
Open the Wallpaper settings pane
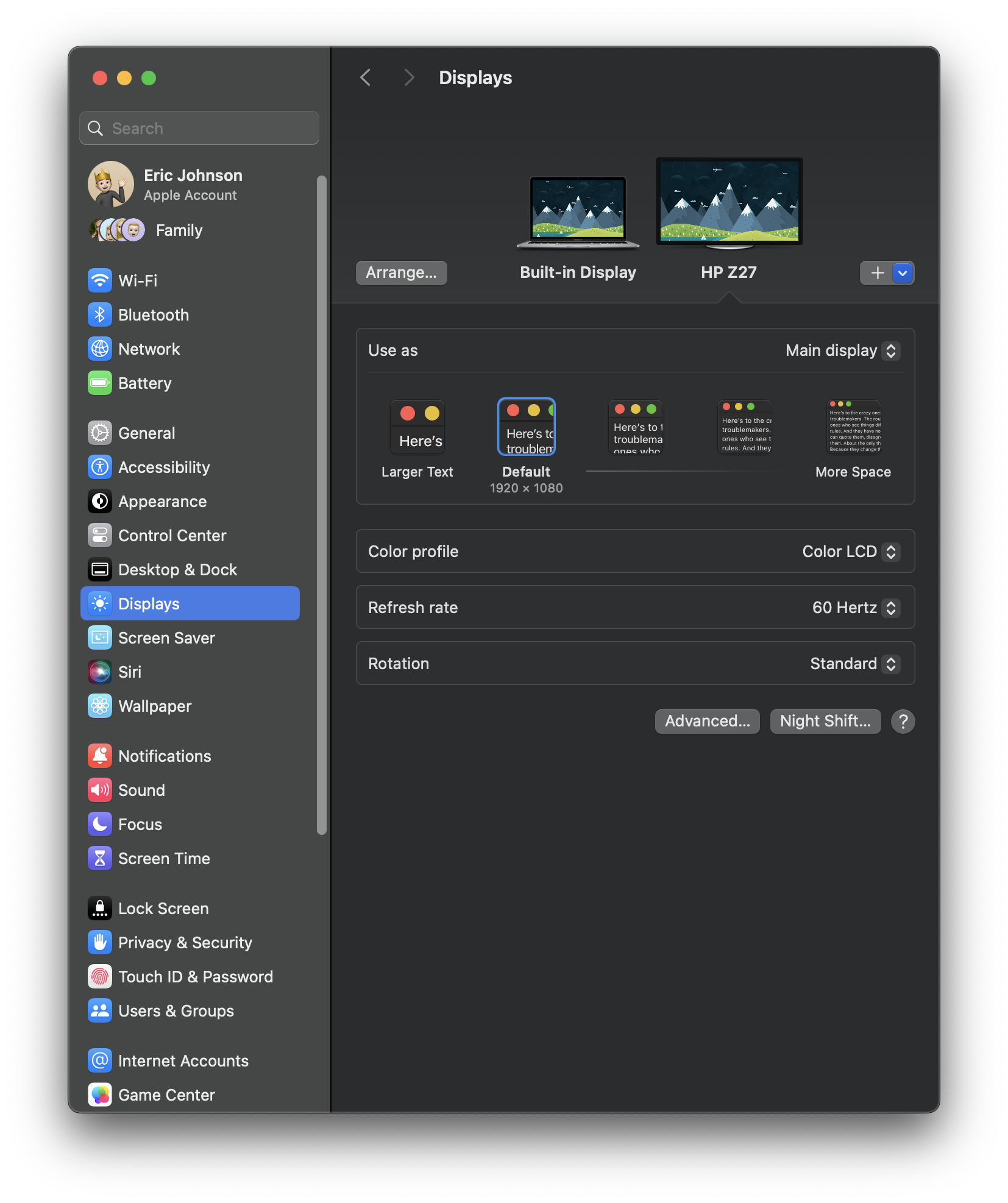click(x=155, y=706)
